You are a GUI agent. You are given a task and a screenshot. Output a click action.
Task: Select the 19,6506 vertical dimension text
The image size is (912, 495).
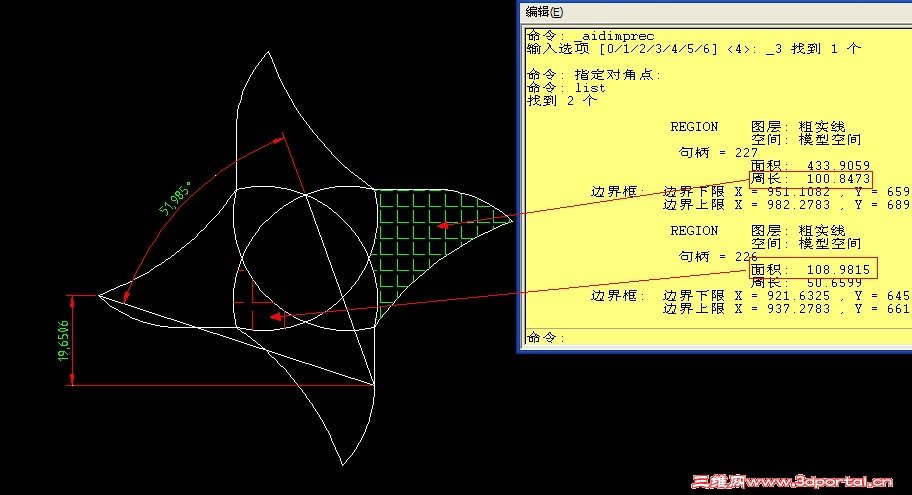click(x=63, y=340)
